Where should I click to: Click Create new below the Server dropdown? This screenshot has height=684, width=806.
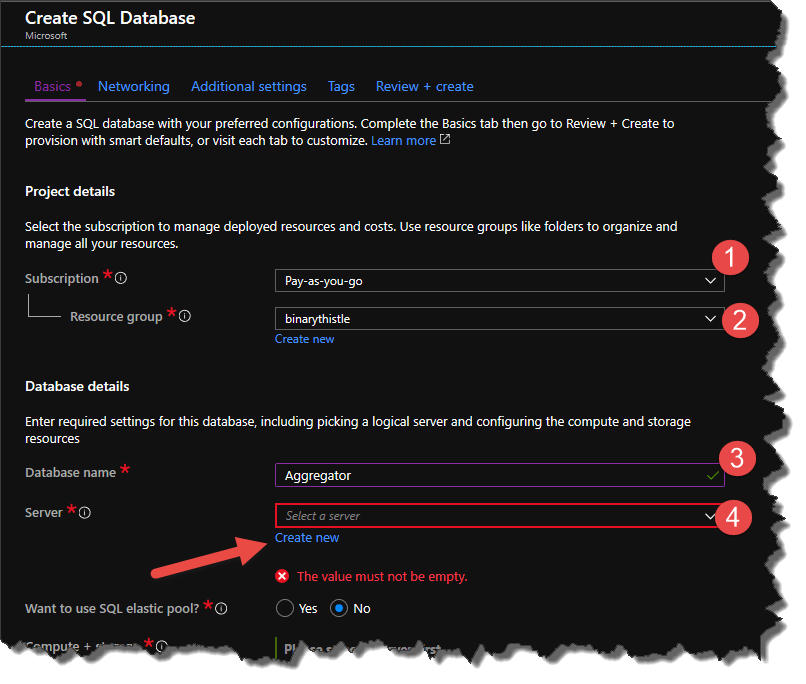pyautogui.click(x=307, y=537)
